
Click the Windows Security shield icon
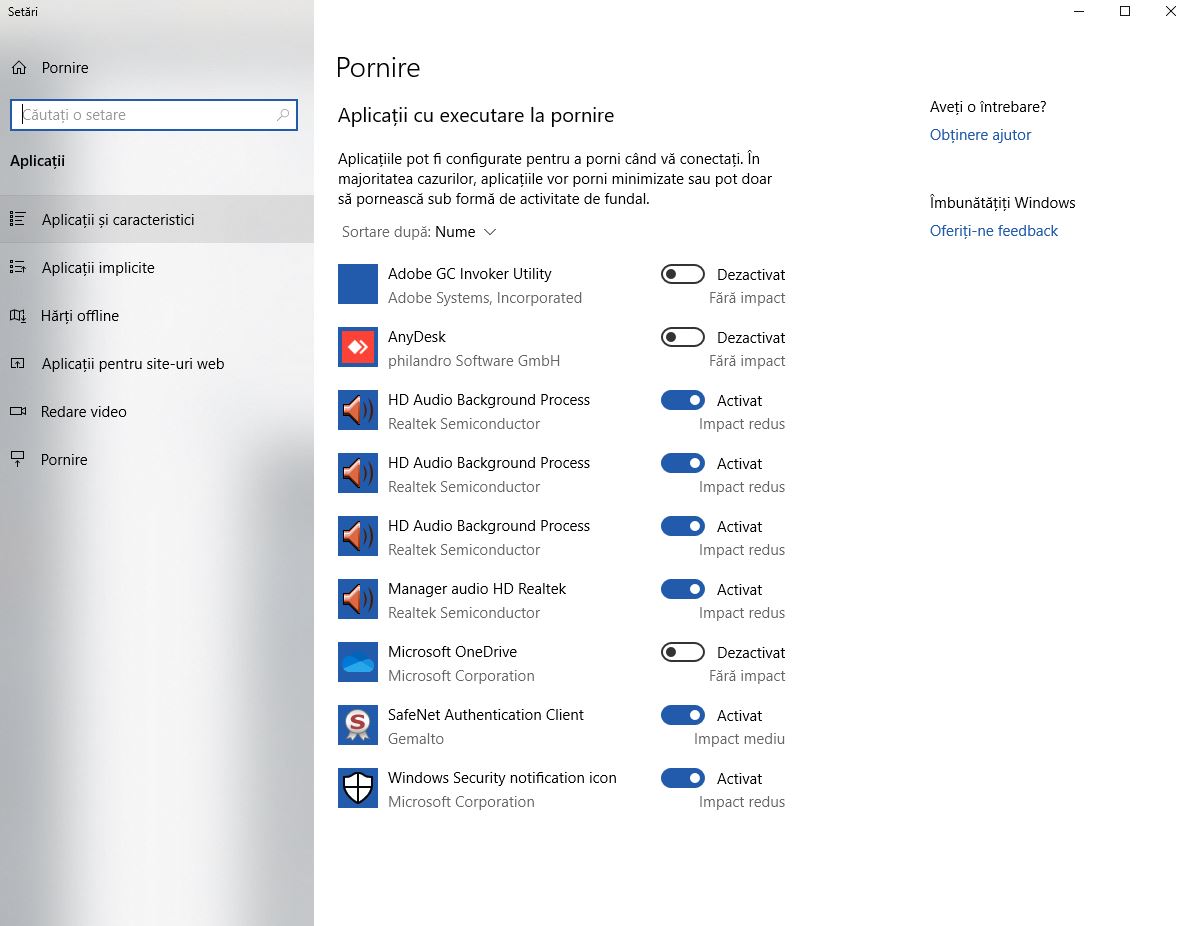(x=357, y=788)
